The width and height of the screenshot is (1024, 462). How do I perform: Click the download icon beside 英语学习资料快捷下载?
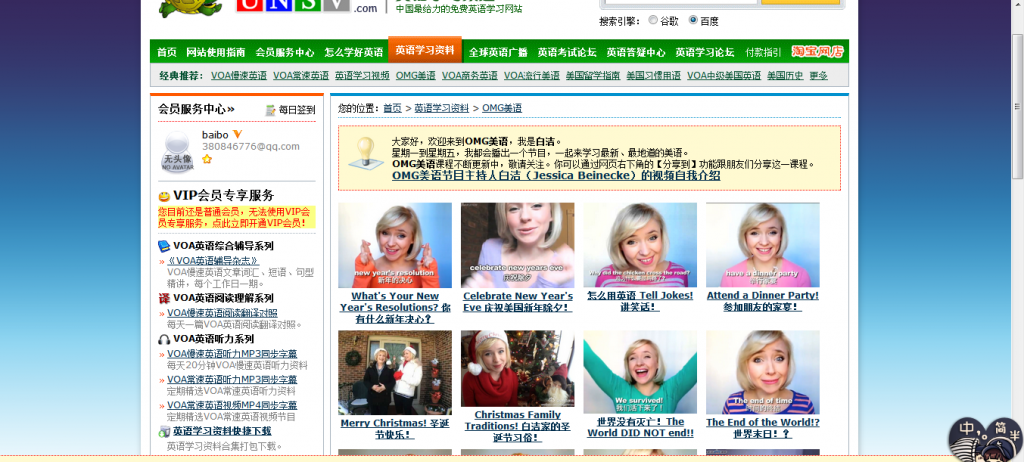(164, 432)
